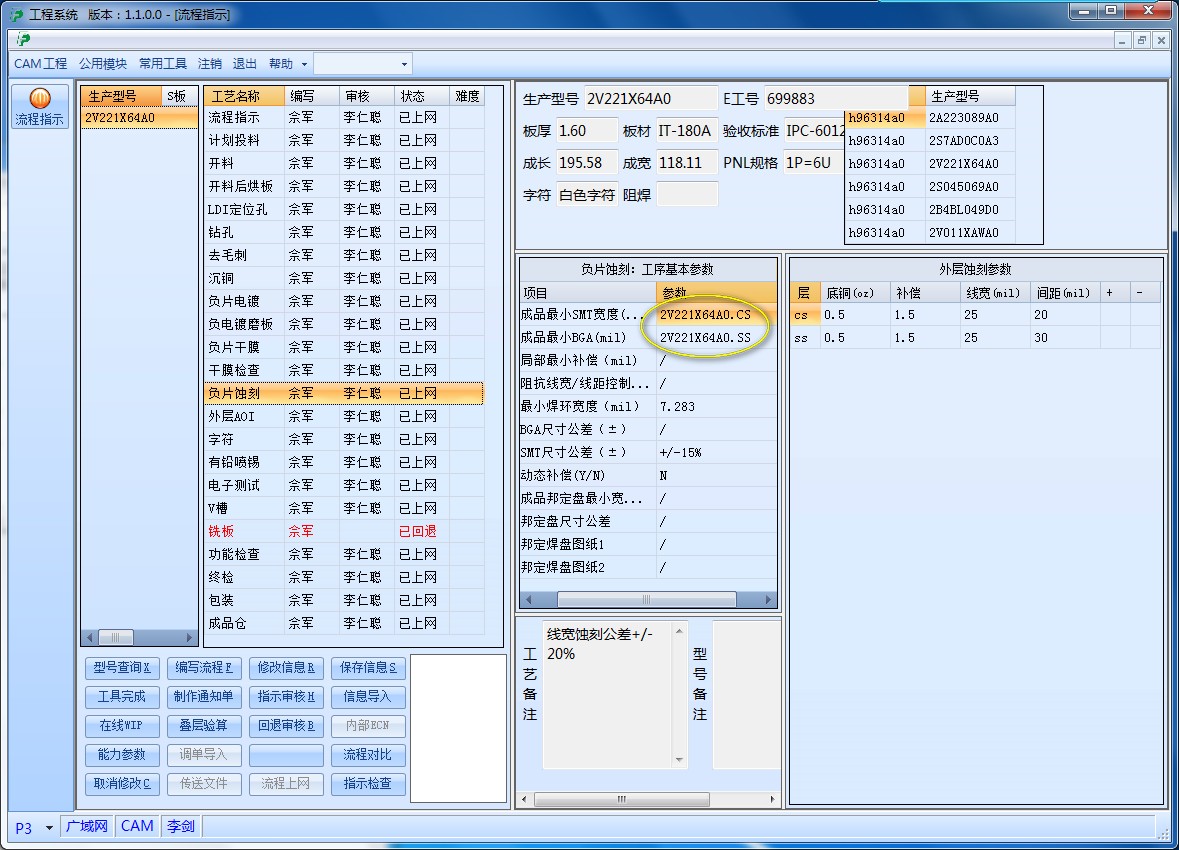Click the down arrow of the 工艺备注 scrollbar
The width and height of the screenshot is (1179, 850).
click(x=679, y=760)
